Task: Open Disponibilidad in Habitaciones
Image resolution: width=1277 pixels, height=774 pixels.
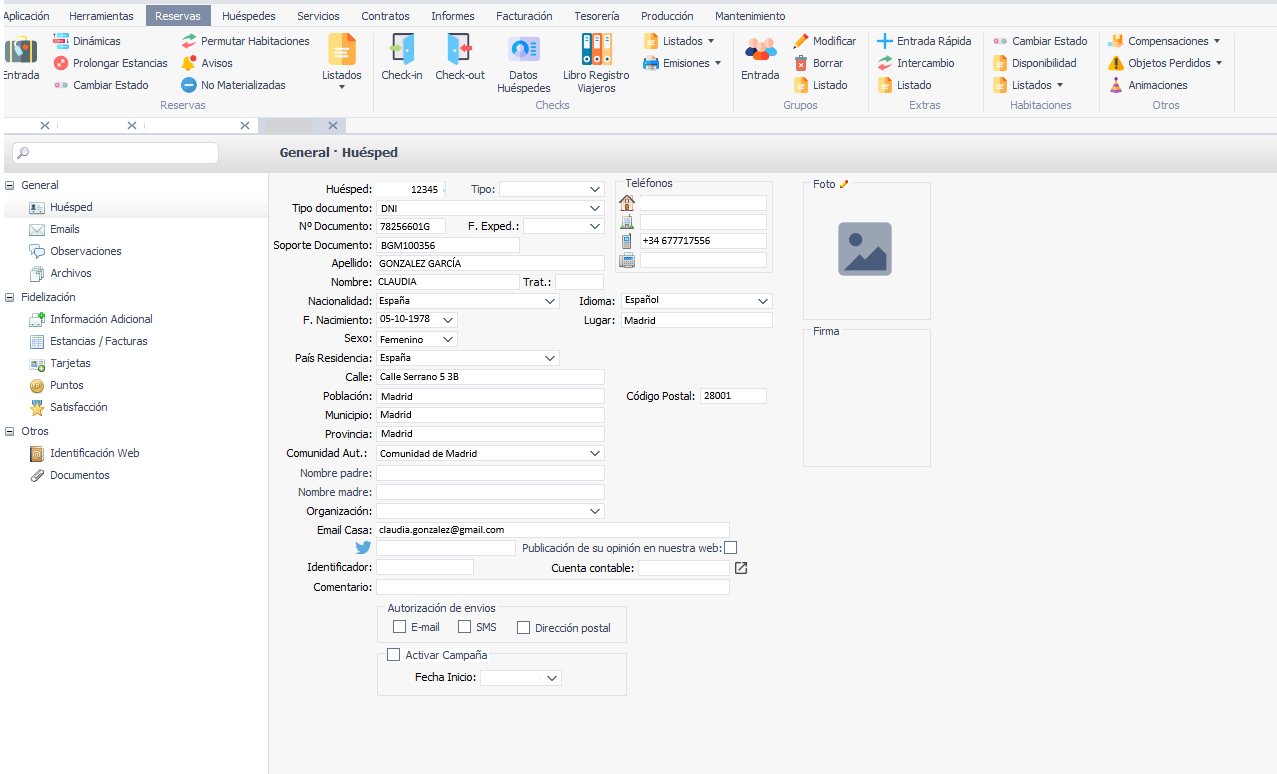Action: click(1035, 63)
